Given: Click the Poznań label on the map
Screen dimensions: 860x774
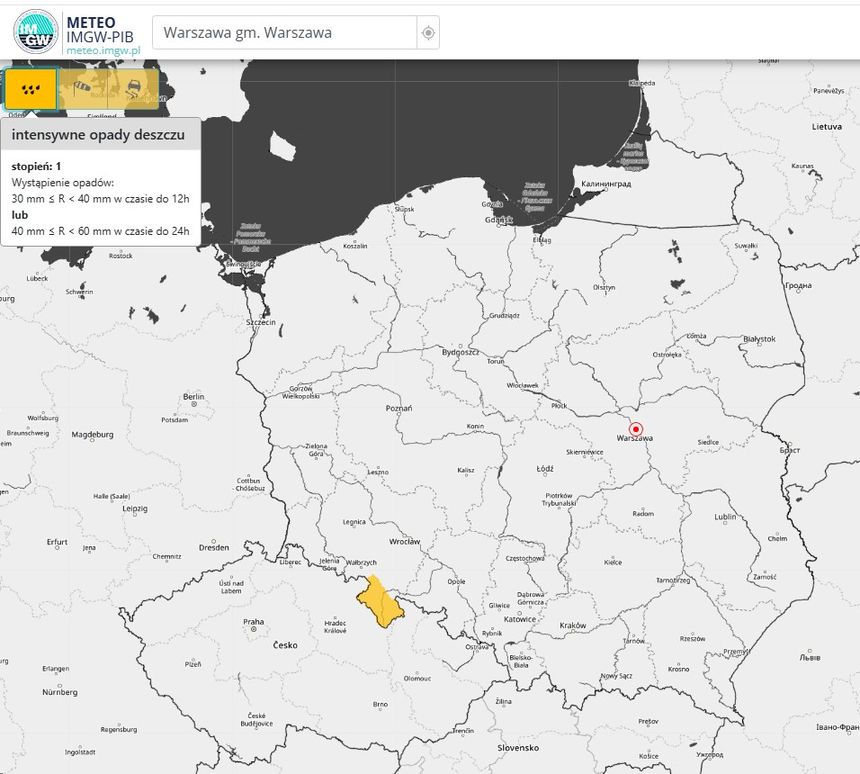Looking at the screenshot, I should [x=399, y=408].
